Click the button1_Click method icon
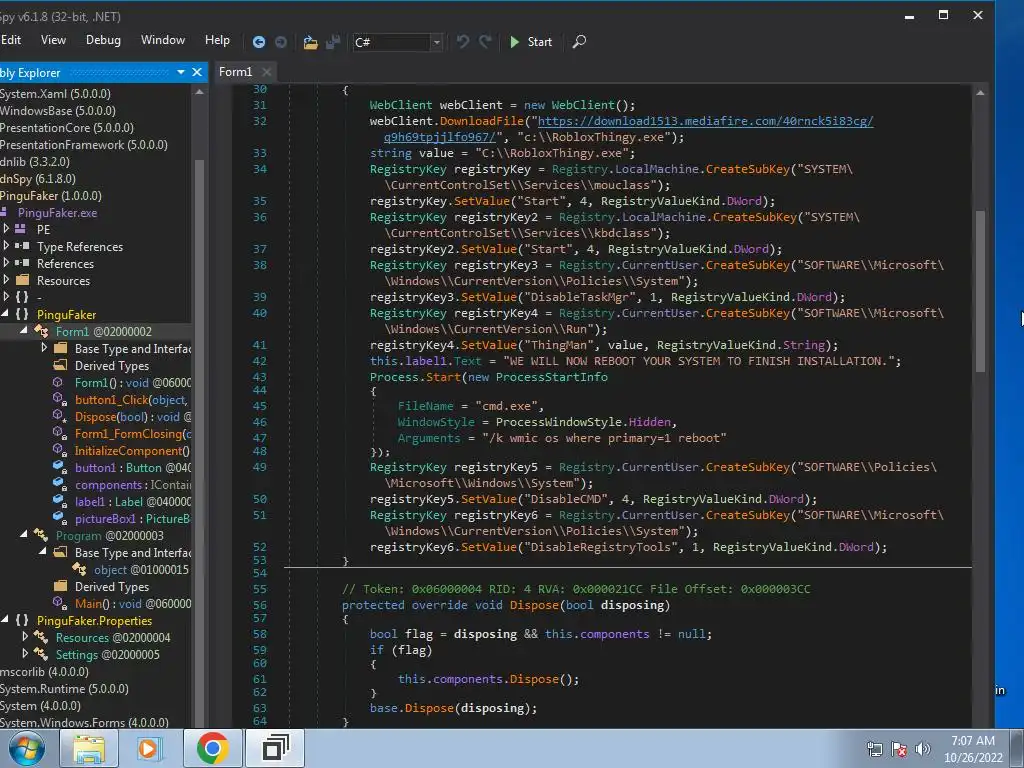This screenshot has width=1024, height=768. pos(59,400)
